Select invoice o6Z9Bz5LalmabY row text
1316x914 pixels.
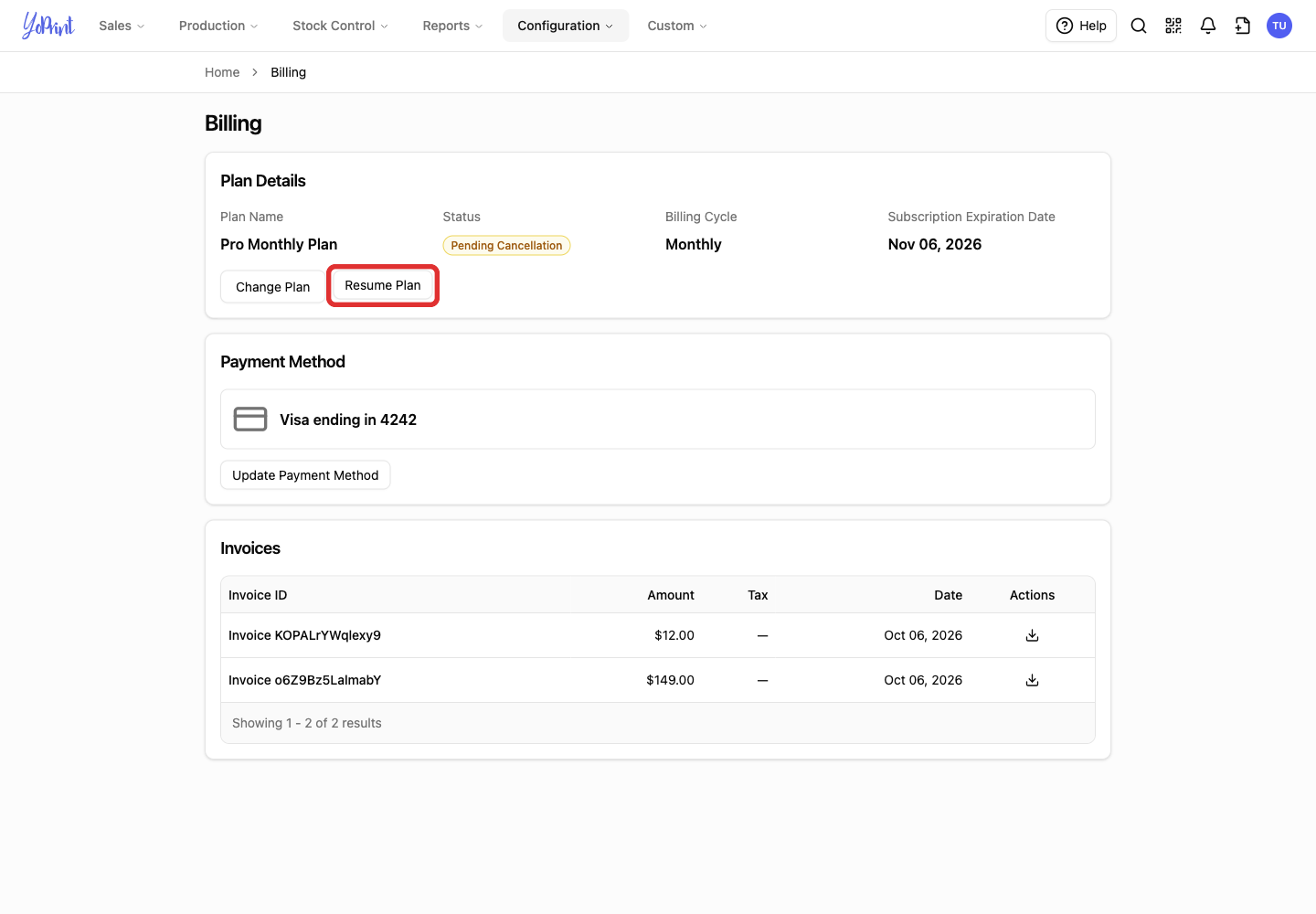(x=304, y=680)
